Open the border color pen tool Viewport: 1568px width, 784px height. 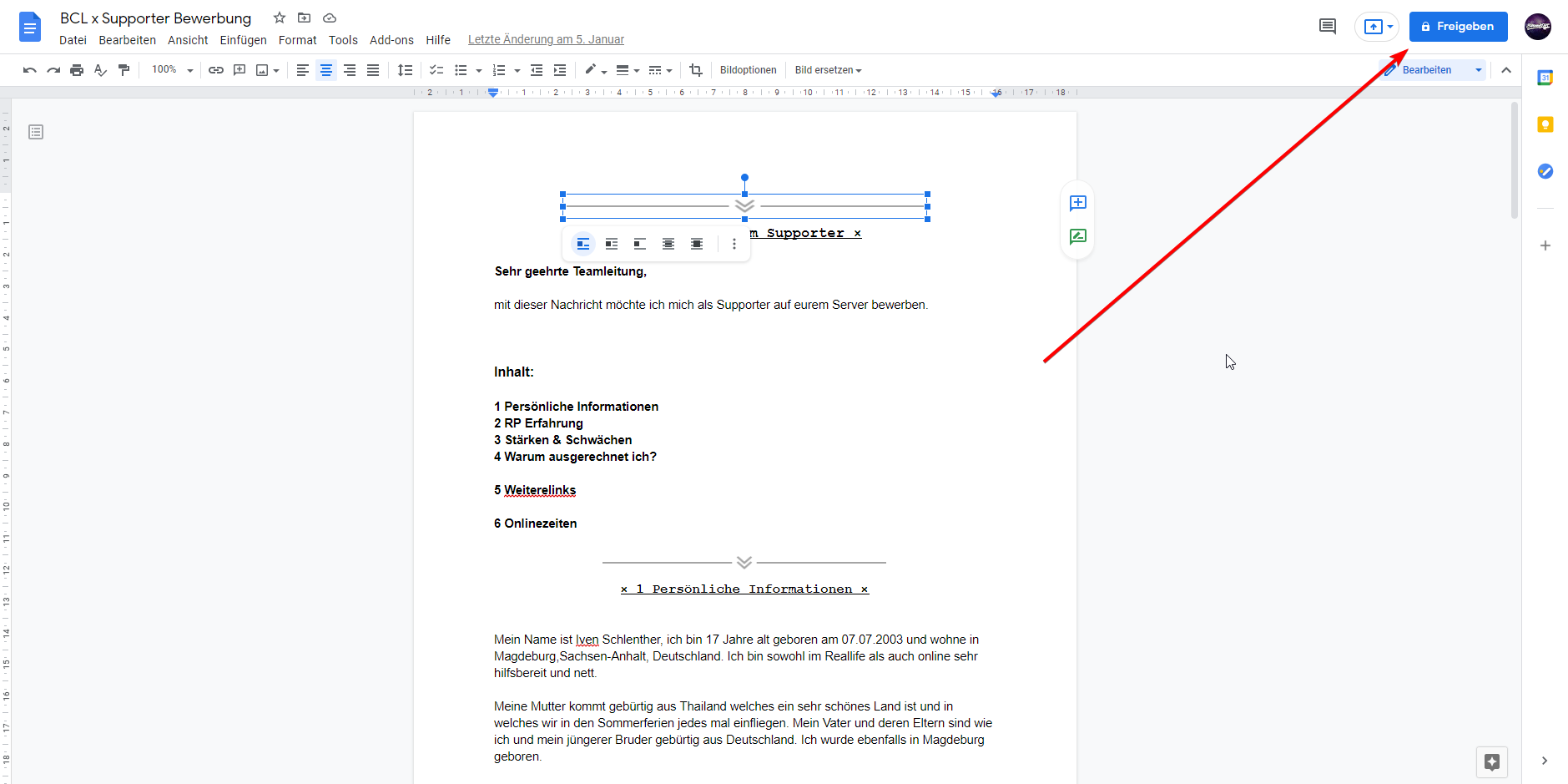point(593,70)
